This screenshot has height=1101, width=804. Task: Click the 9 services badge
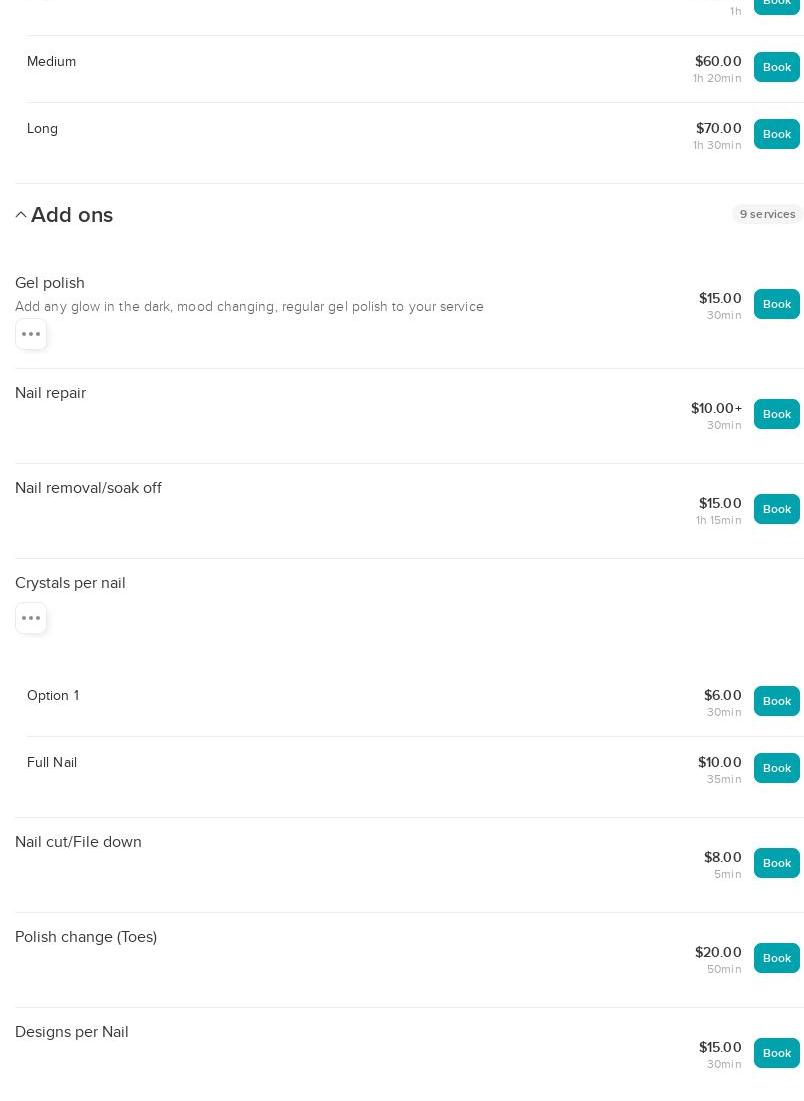767,214
